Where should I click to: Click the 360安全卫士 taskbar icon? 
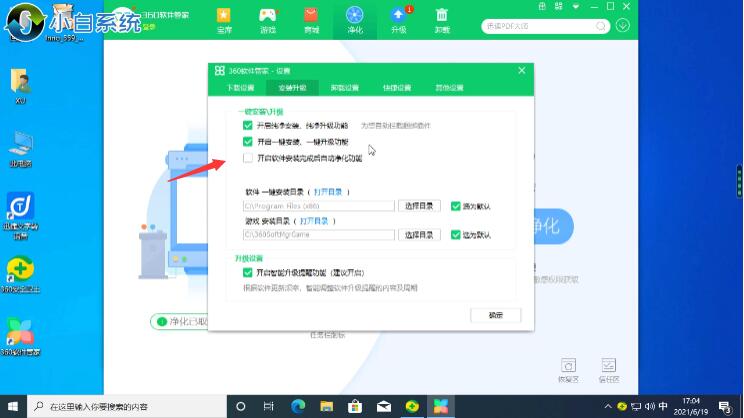point(412,406)
